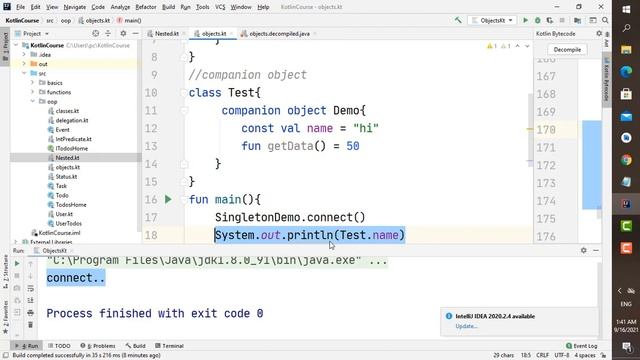Open the VCS menu
Image resolution: width=640 pixels, height=360 pixels.
[220, 7]
